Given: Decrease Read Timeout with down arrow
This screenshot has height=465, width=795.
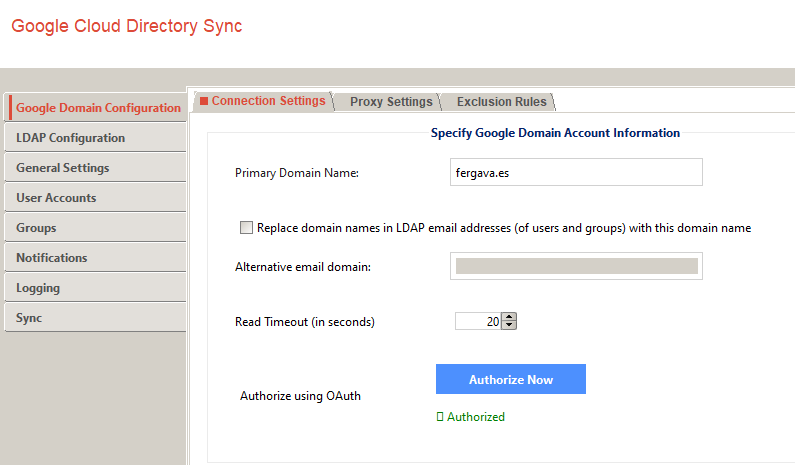Looking at the screenshot, I should (x=509, y=326).
